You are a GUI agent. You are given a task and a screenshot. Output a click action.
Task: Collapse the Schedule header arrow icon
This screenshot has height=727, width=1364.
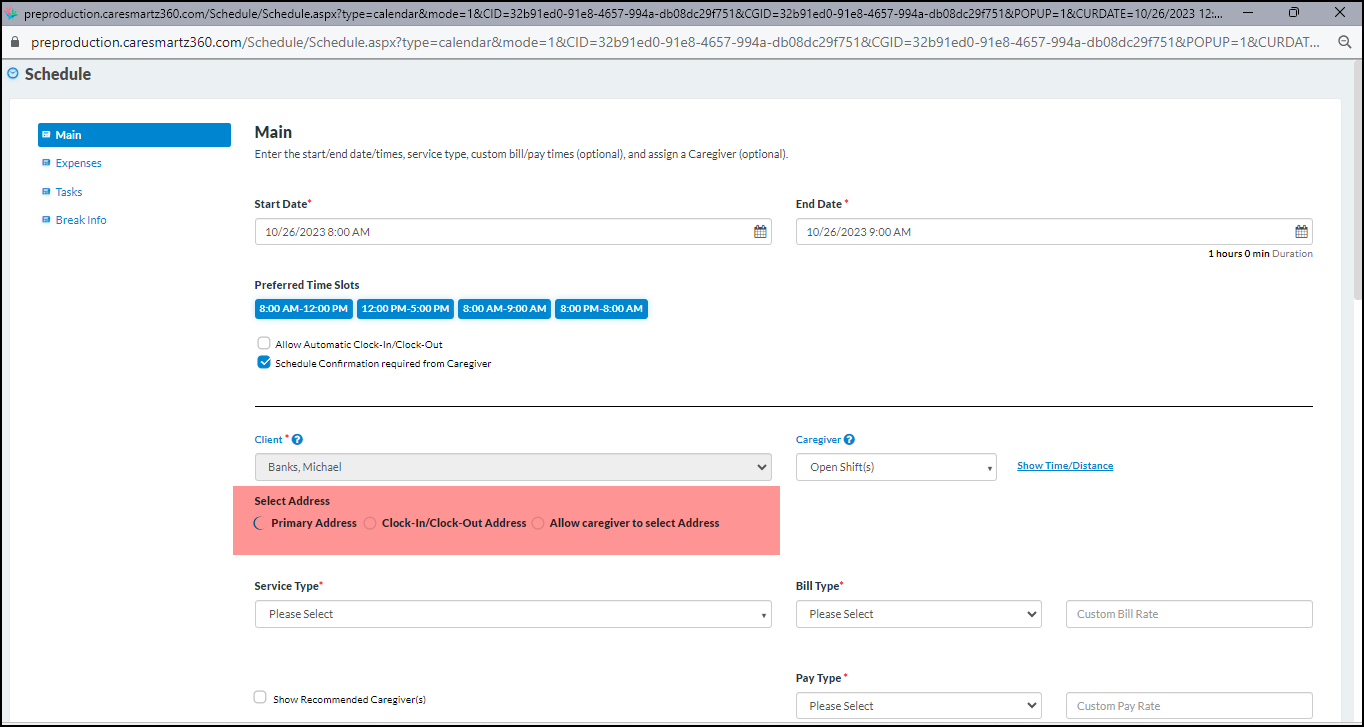click(13, 74)
